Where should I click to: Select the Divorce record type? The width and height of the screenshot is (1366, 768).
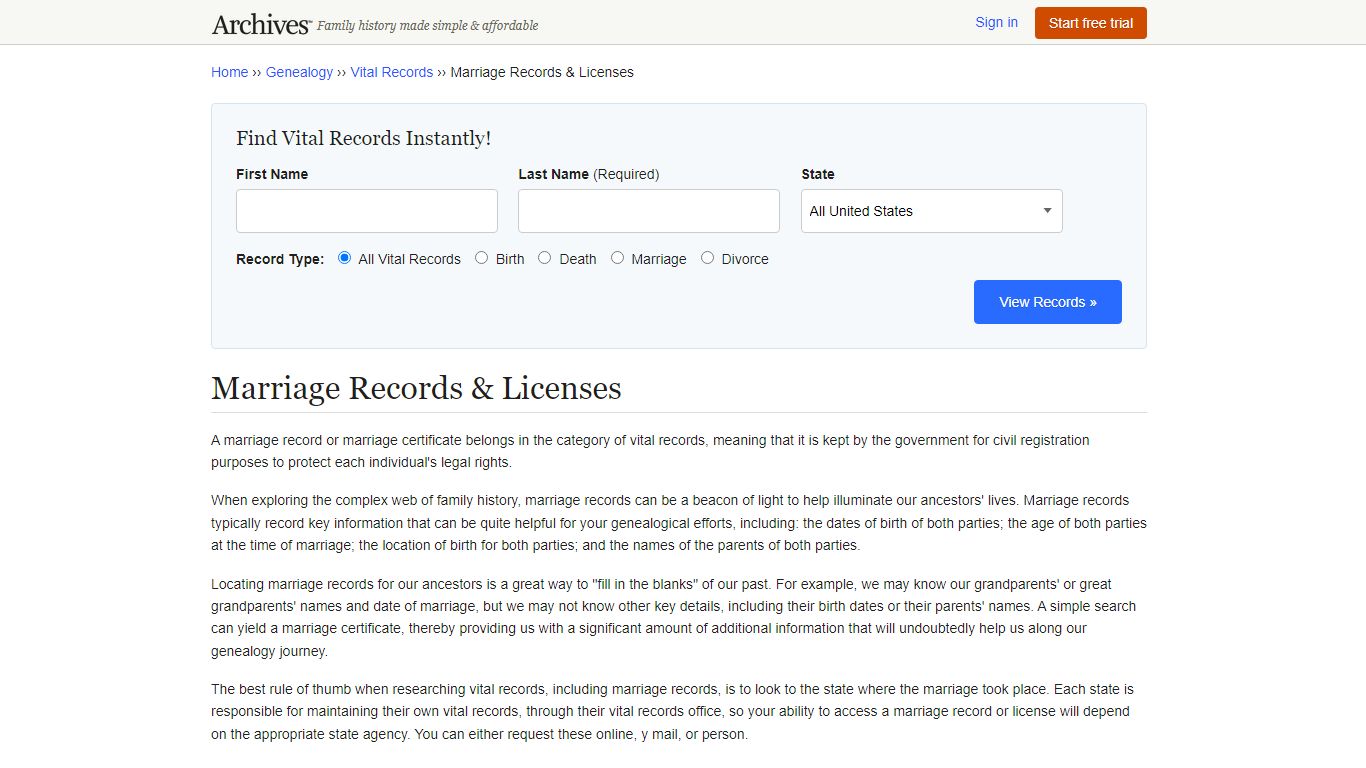click(708, 258)
